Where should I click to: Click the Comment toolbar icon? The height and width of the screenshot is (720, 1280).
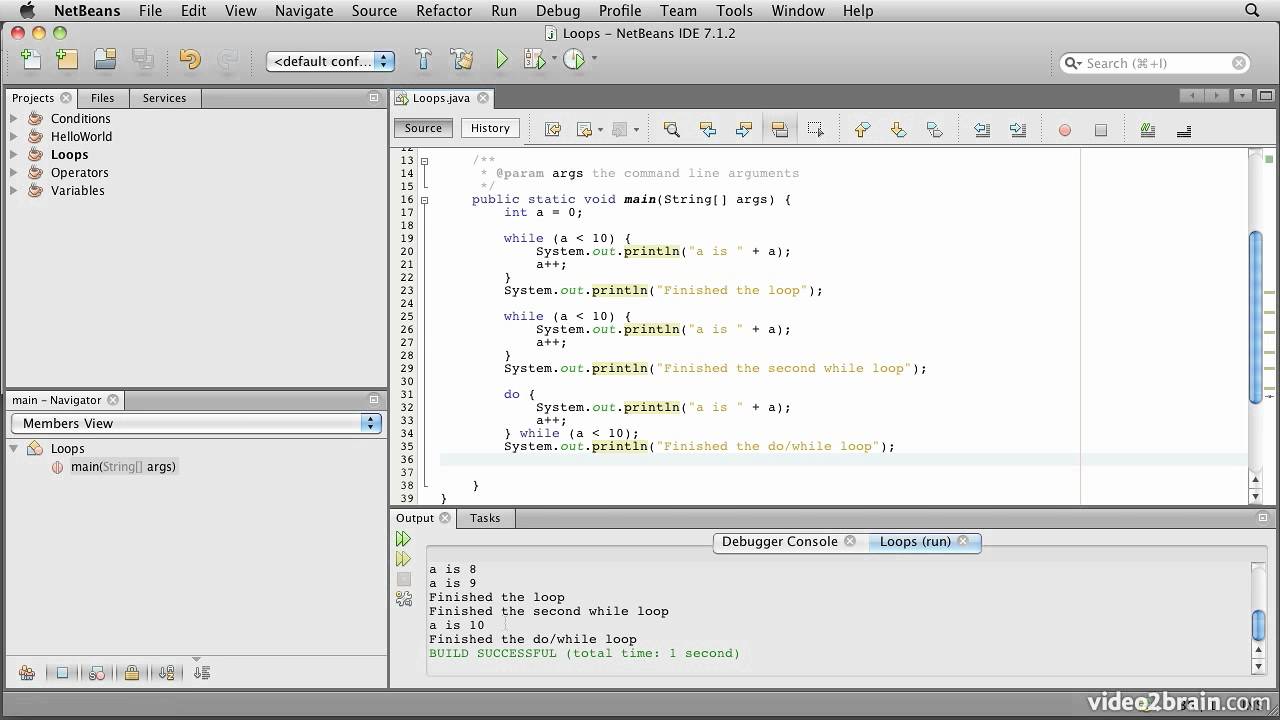[1147, 129]
